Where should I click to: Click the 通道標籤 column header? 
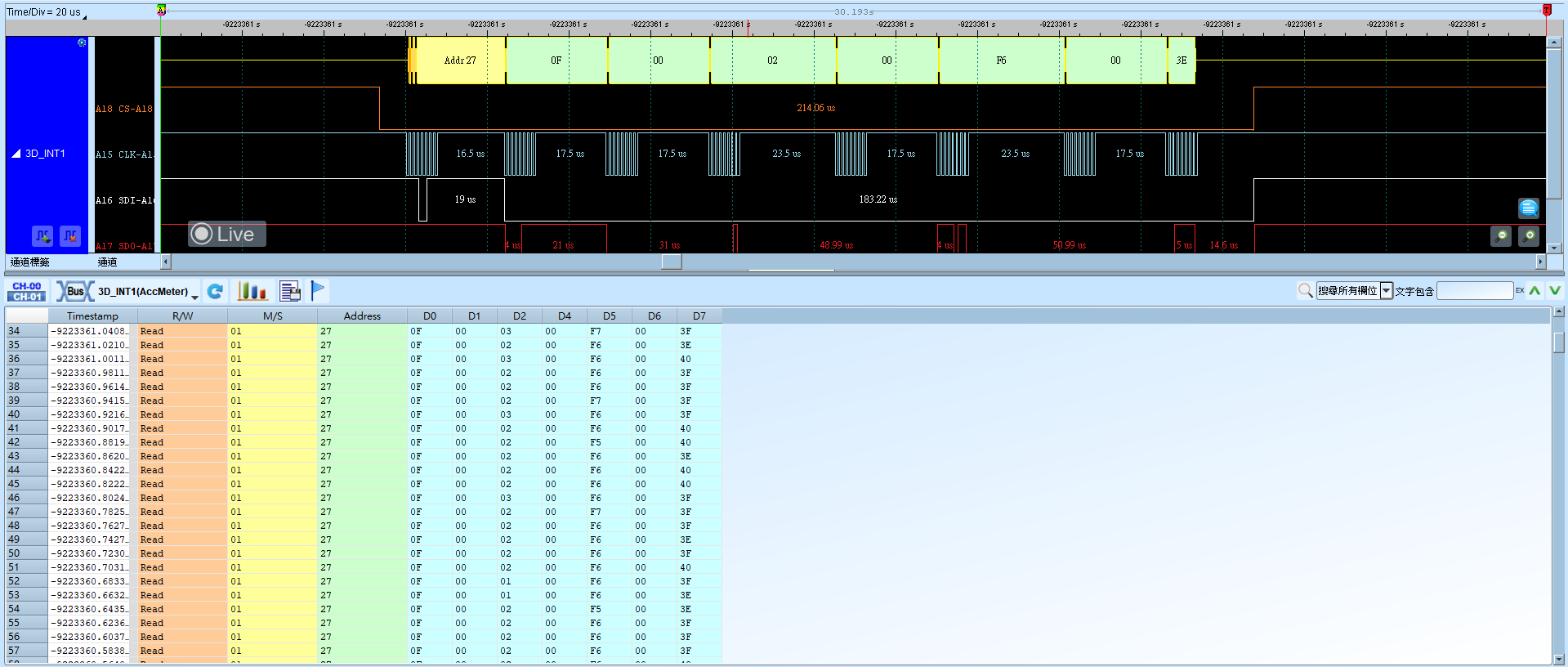tap(30, 262)
